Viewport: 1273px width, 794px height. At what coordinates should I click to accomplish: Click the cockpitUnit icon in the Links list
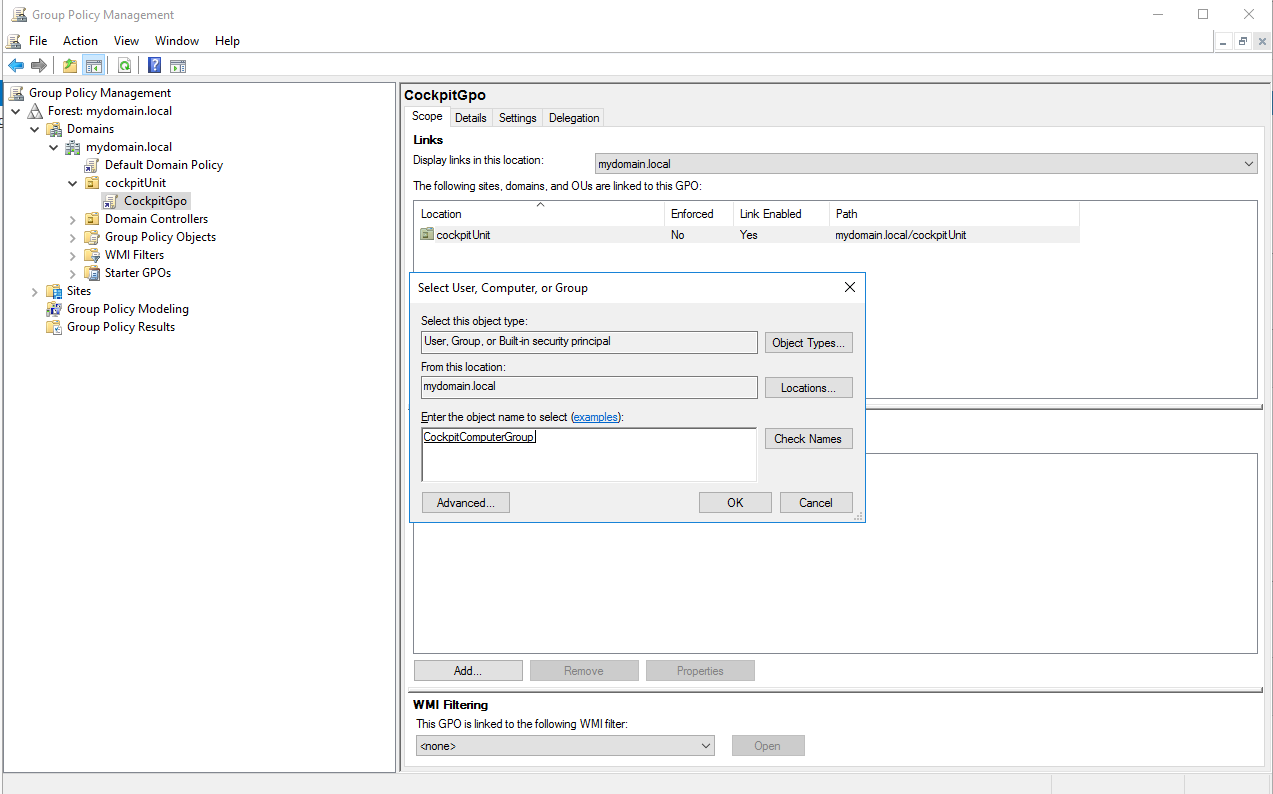tap(427, 235)
